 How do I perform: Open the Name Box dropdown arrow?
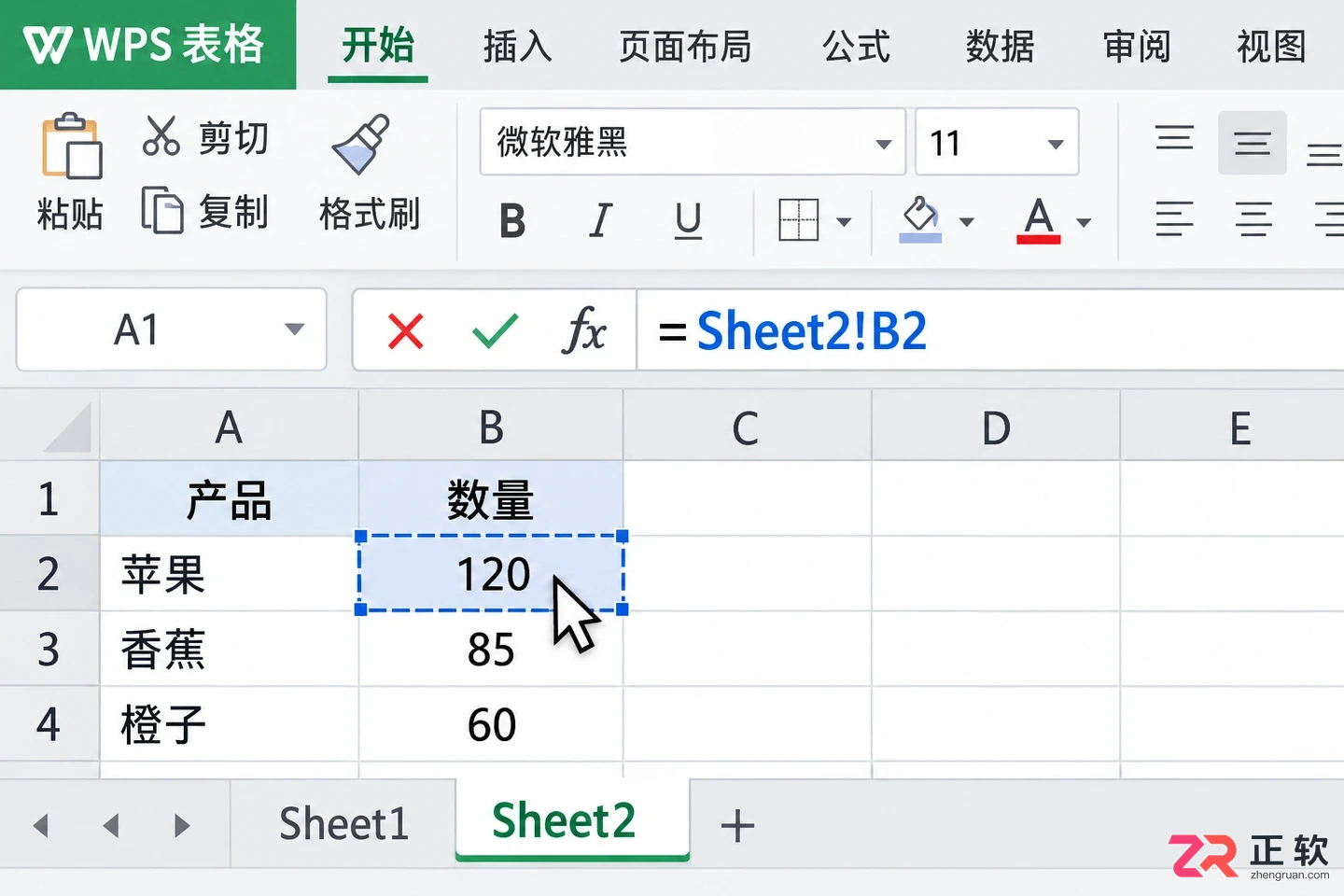click(295, 329)
